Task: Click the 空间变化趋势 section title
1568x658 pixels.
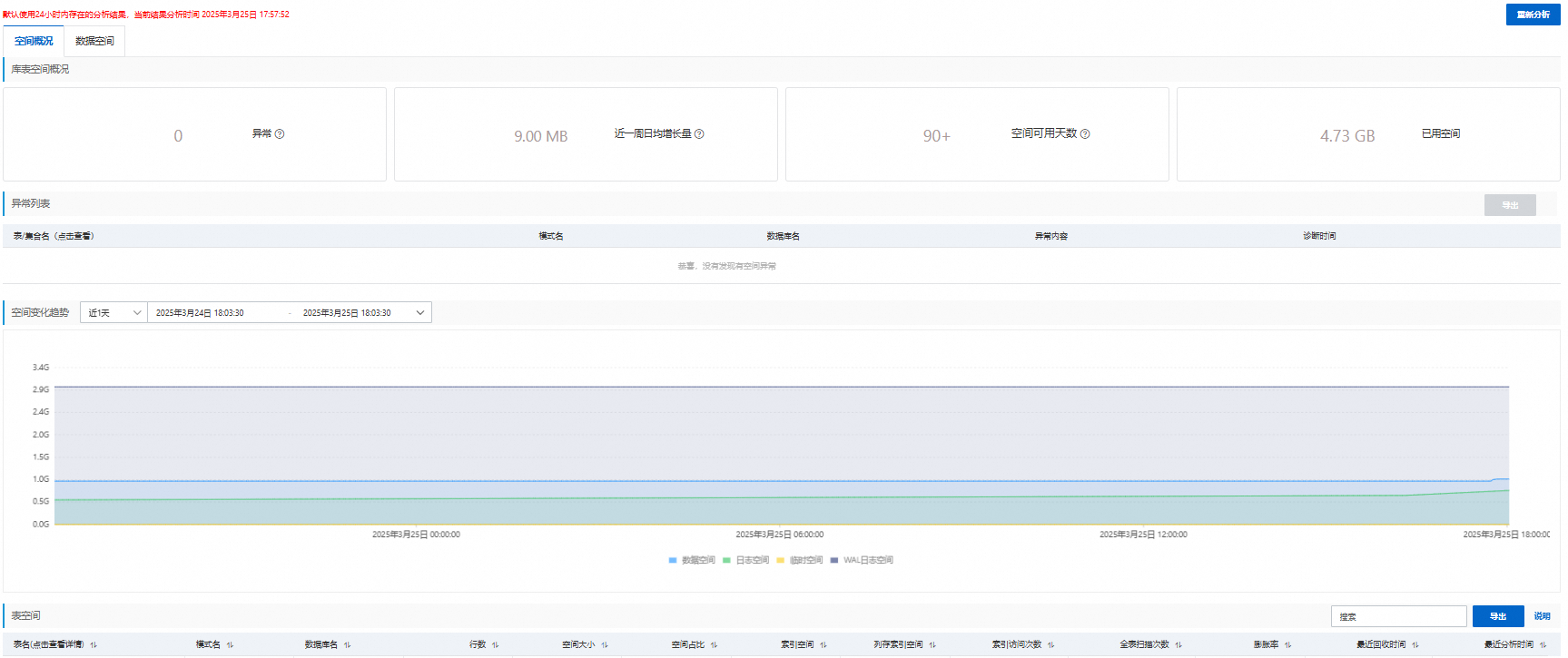Action: pyautogui.click(x=40, y=312)
